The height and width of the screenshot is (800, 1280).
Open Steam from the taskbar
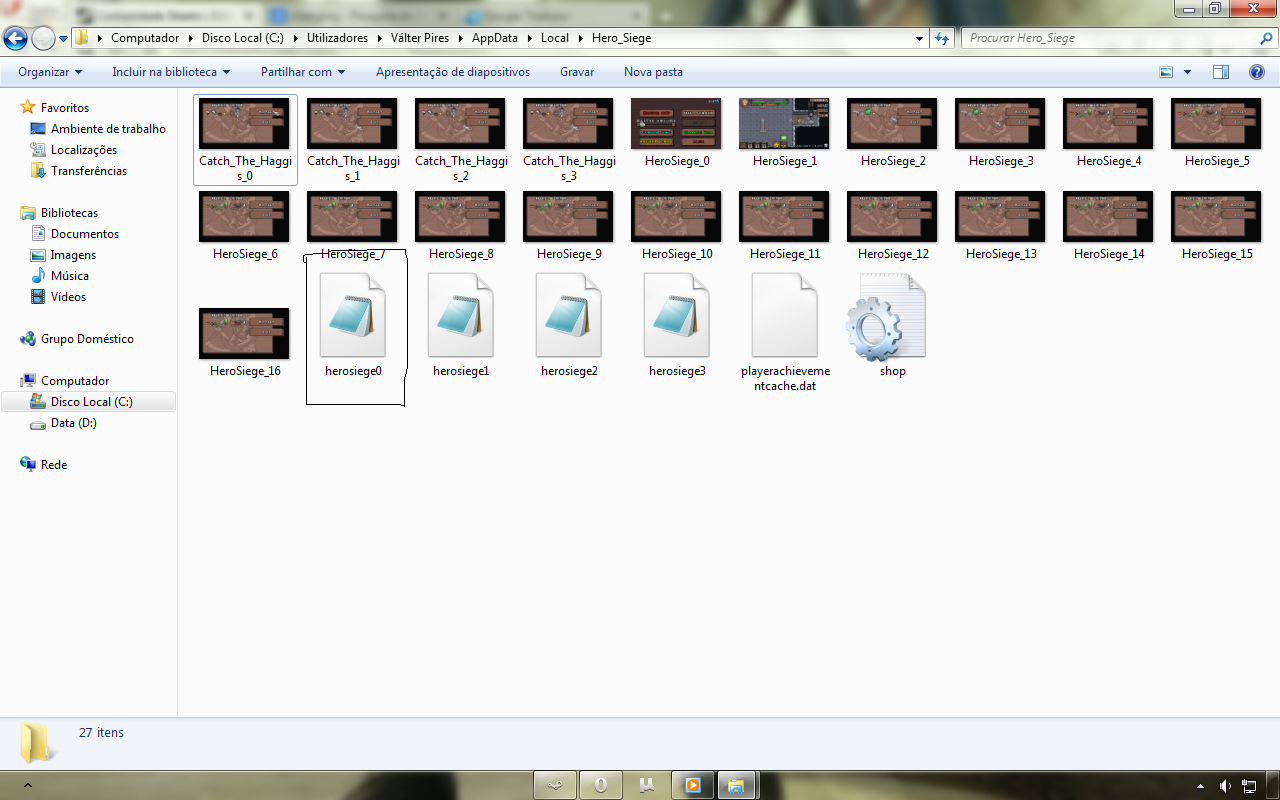tap(556, 785)
